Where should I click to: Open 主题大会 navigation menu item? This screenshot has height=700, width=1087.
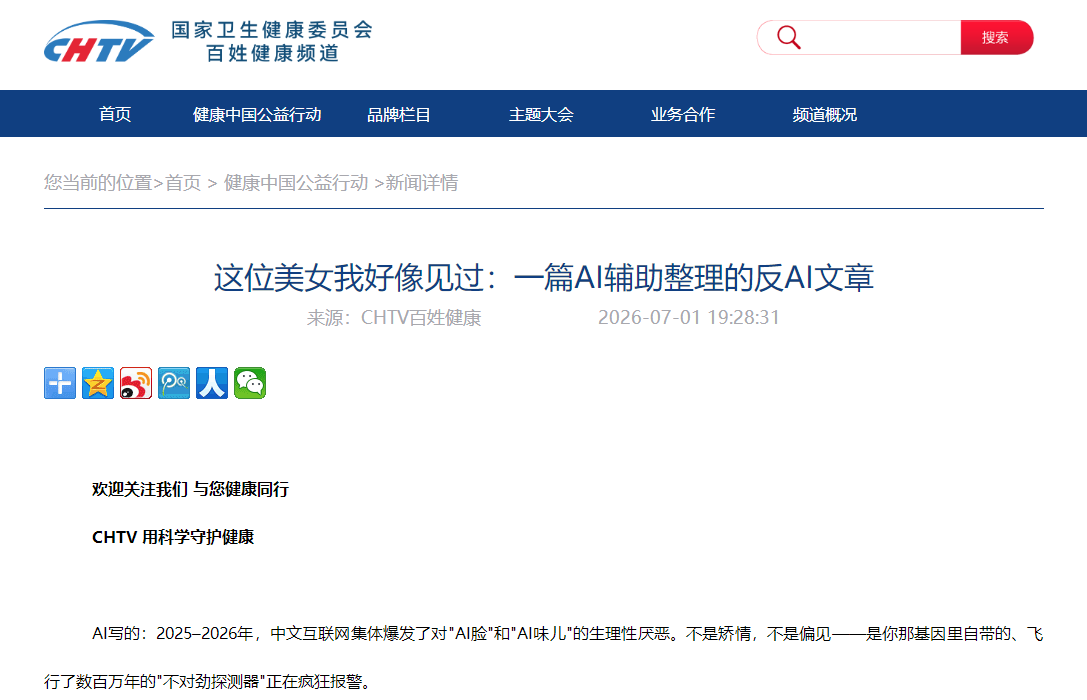(541, 114)
